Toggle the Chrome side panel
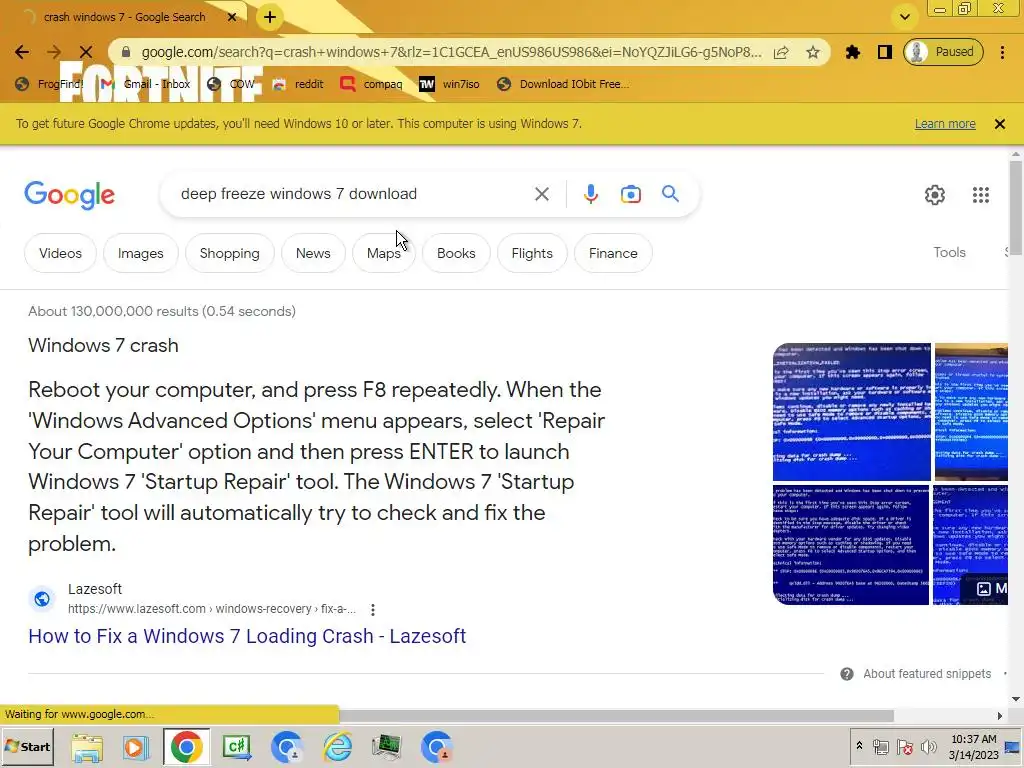The image size is (1024, 768). [885, 52]
